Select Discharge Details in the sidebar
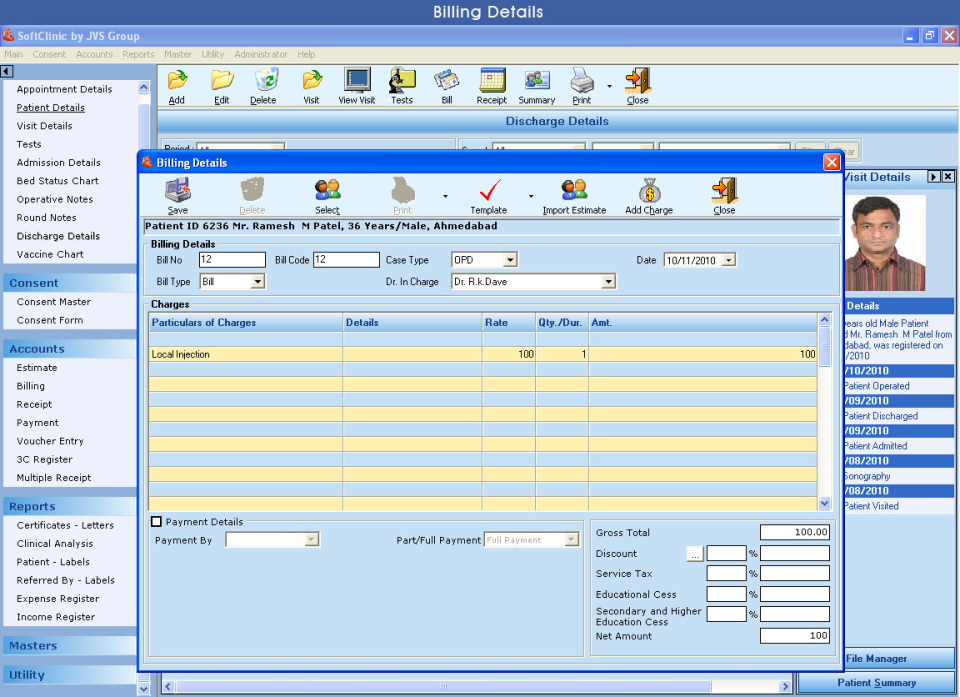Screen dimensions: 960x697 (59, 236)
